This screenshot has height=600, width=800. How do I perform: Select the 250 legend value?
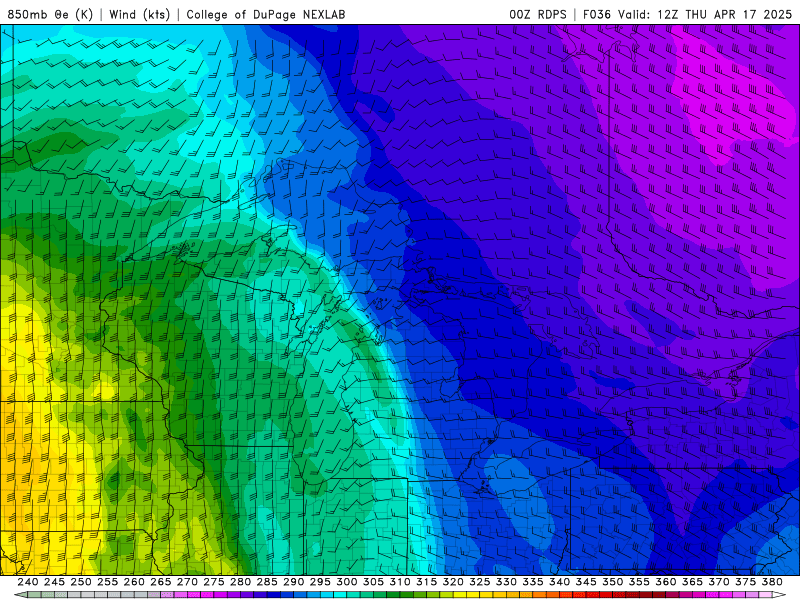click(81, 582)
